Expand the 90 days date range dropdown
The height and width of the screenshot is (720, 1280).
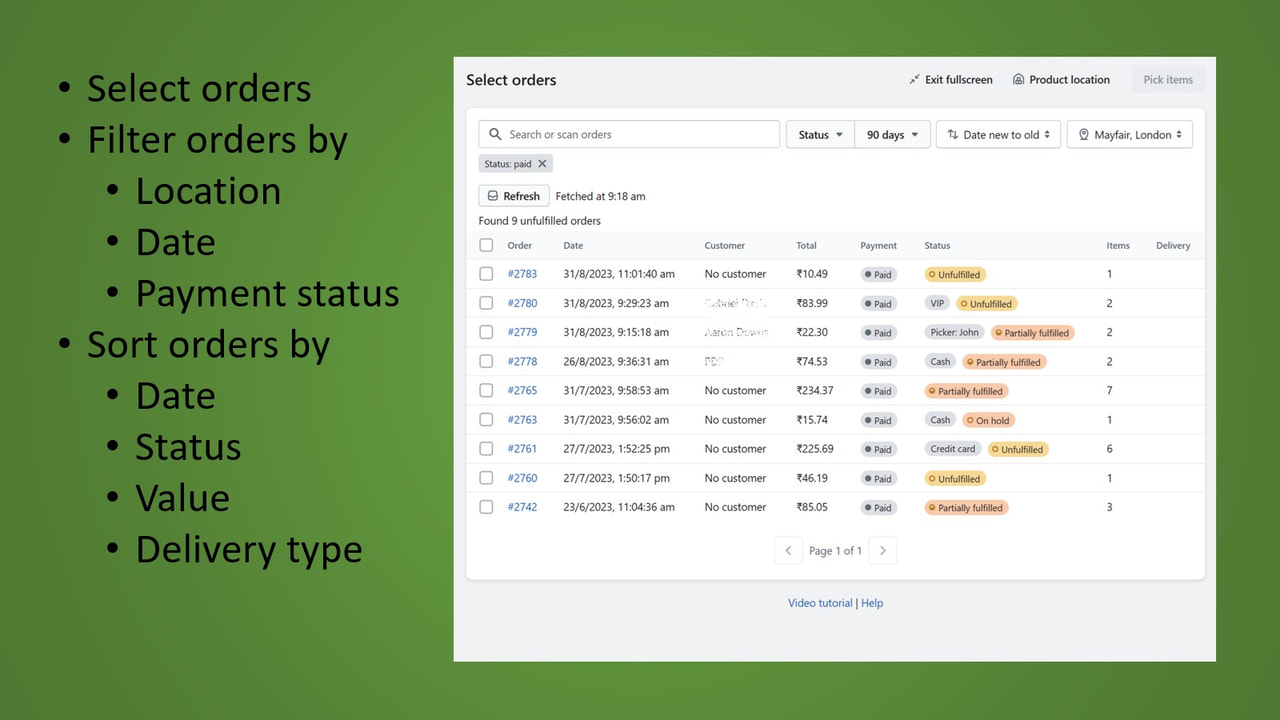[891, 133]
